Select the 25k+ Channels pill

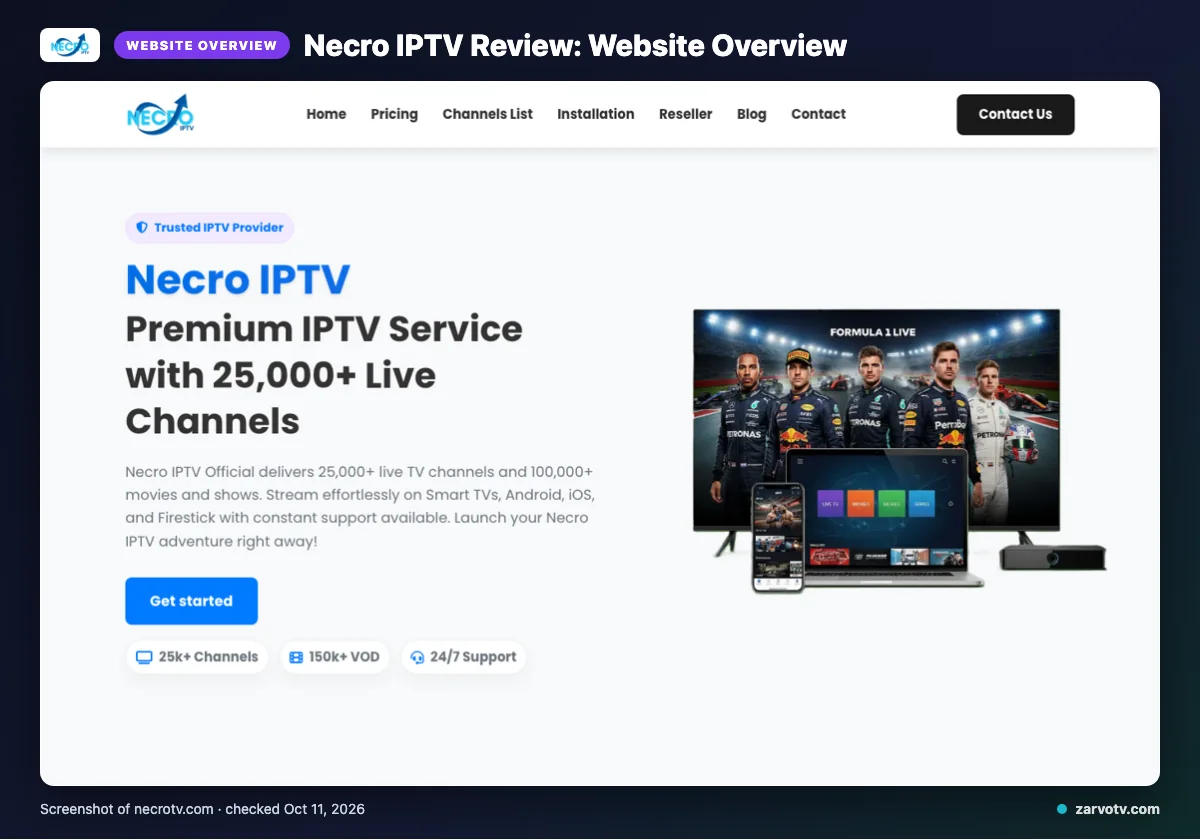(197, 657)
